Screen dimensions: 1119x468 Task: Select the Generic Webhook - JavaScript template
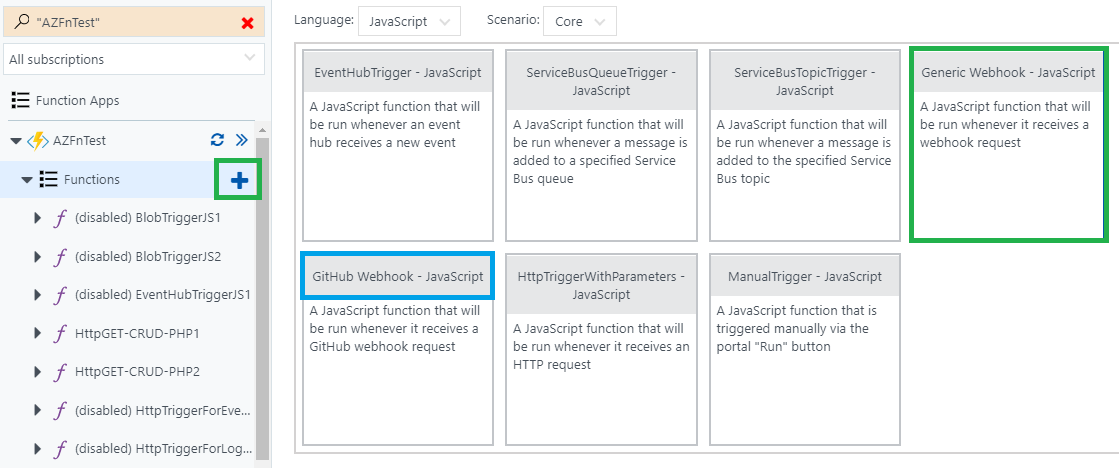pos(1008,145)
